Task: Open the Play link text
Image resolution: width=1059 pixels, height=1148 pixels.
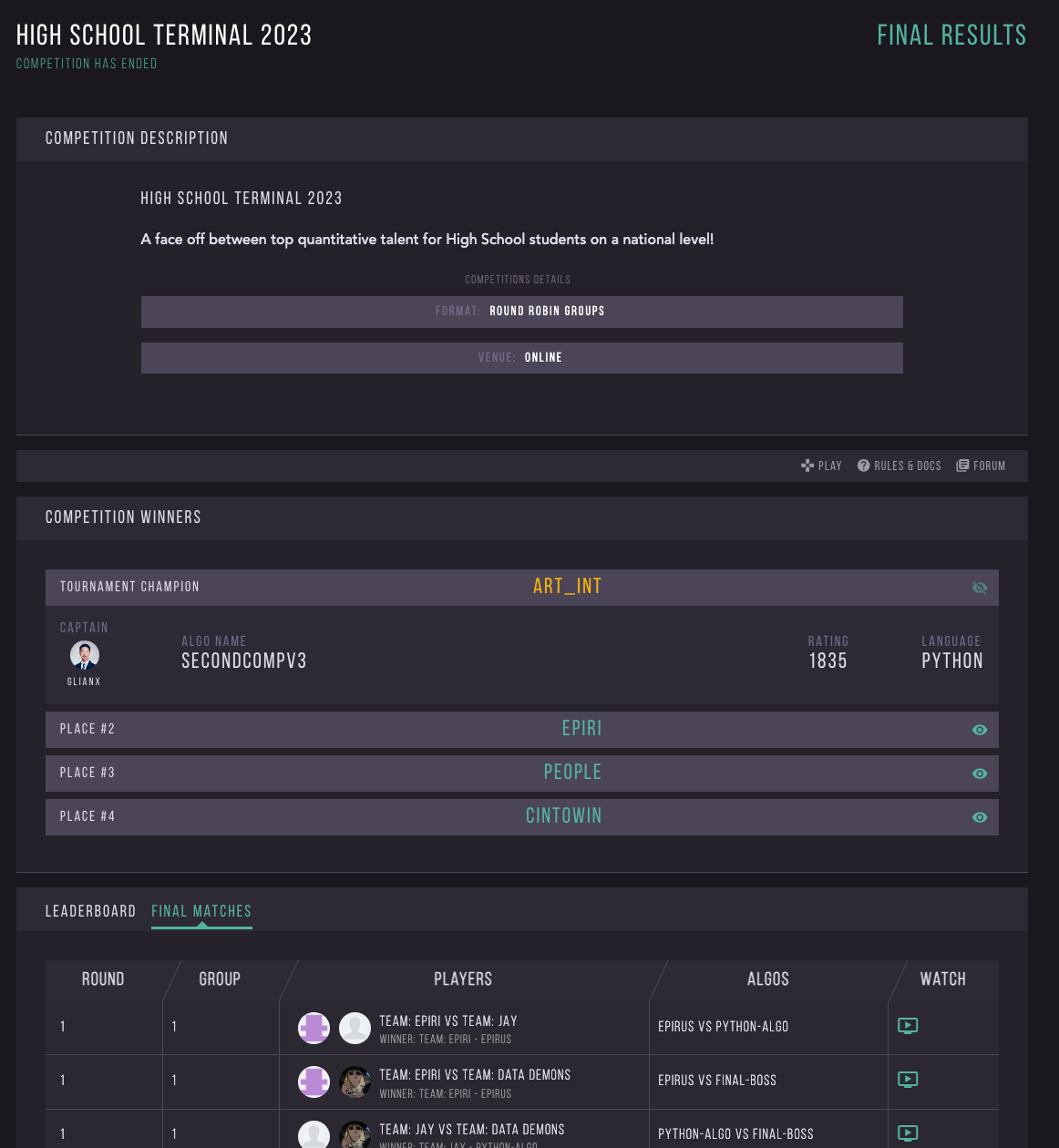Action: coord(830,466)
